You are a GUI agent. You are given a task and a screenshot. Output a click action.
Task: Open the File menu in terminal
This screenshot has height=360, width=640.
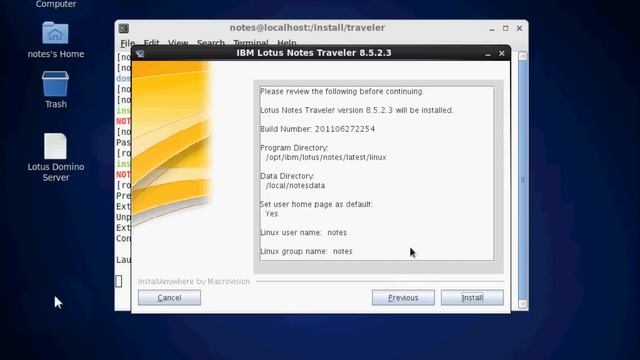tap(127, 43)
